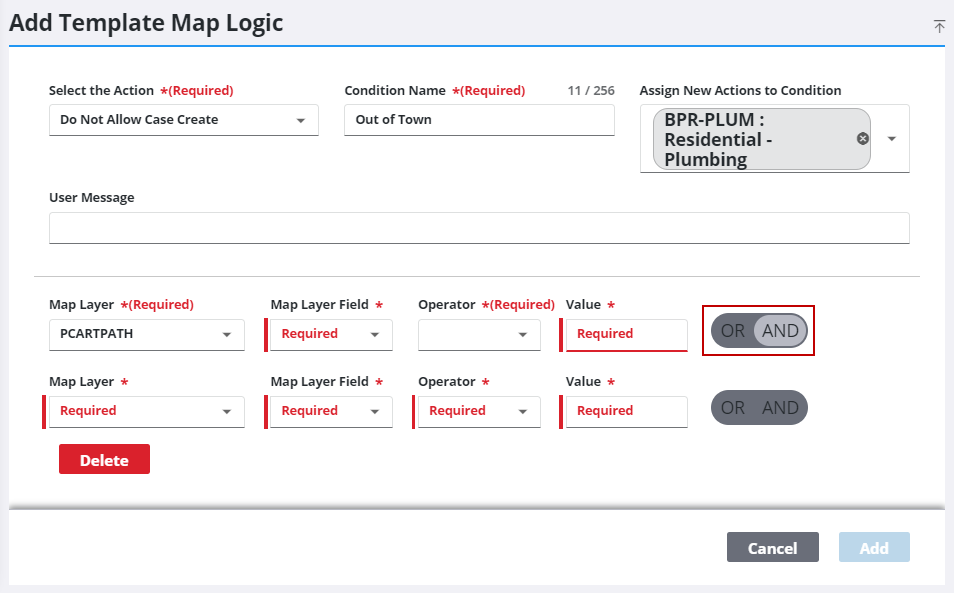The height and width of the screenshot is (593, 954).
Task: Enable OR on the first condition row
Action: pyautogui.click(x=731, y=330)
